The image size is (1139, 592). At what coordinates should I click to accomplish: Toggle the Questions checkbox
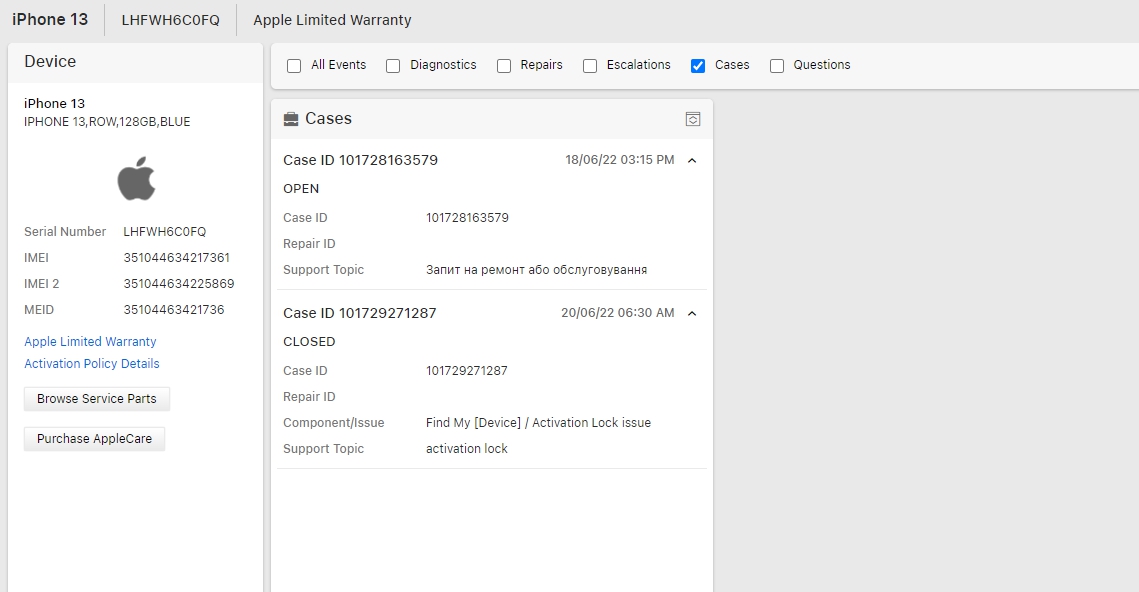[x=777, y=66]
